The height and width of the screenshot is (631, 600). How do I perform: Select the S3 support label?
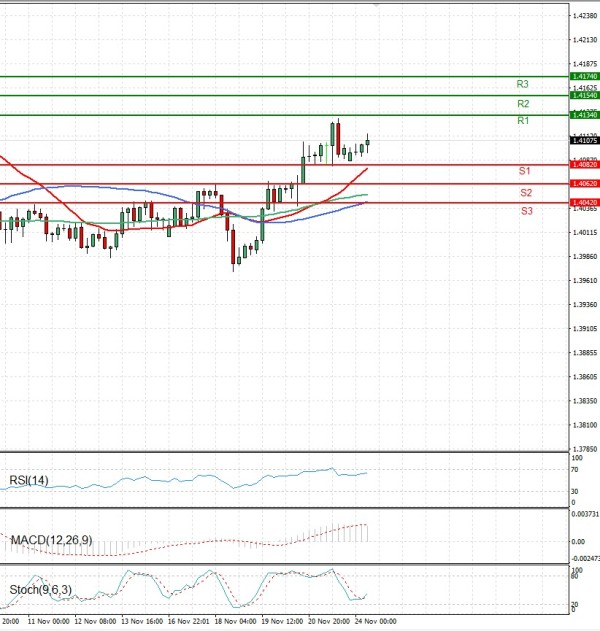[x=525, y=211]
